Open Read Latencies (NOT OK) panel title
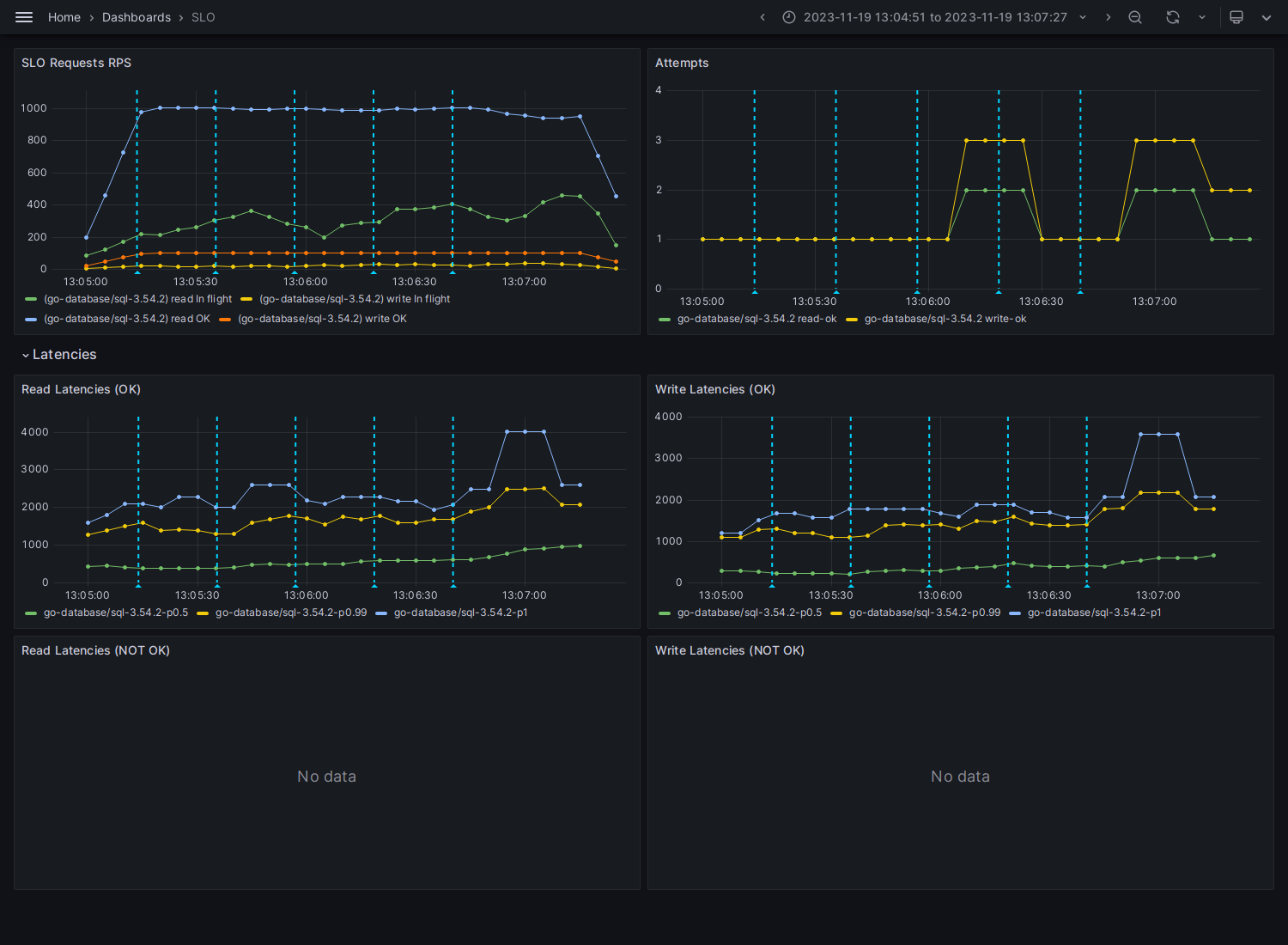 click(95, 650)
